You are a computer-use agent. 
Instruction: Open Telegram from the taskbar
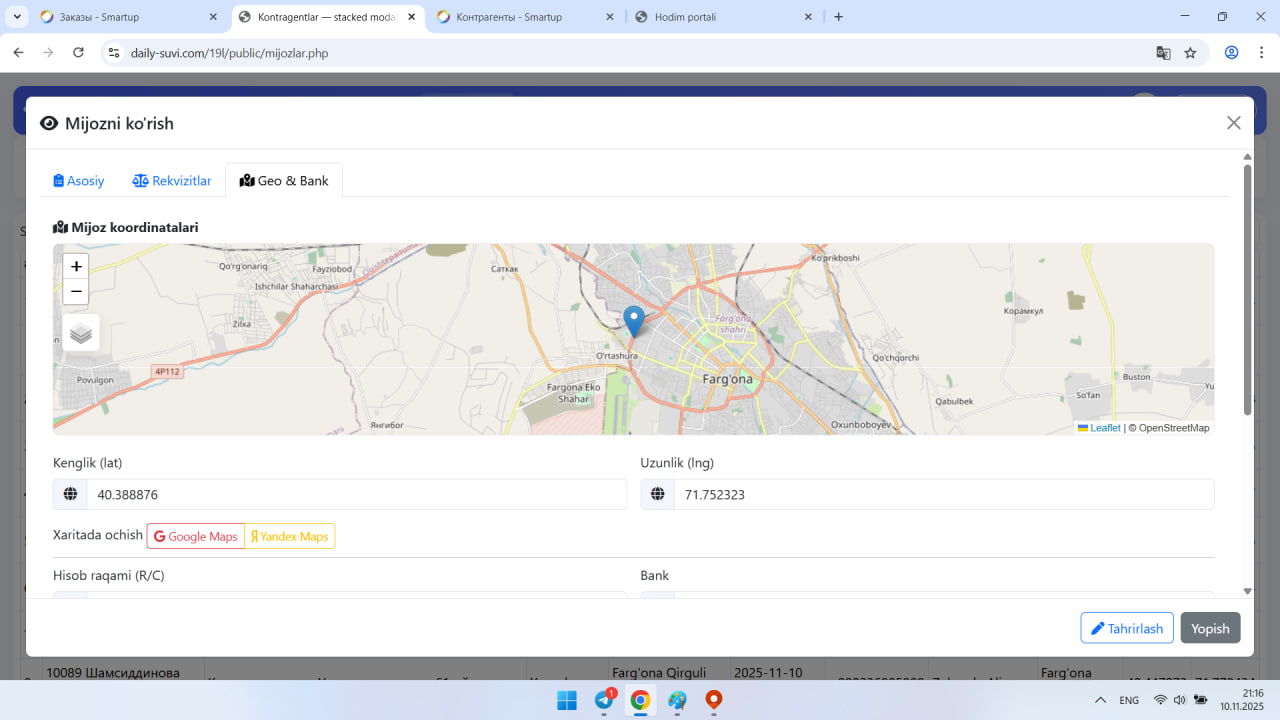604,700
